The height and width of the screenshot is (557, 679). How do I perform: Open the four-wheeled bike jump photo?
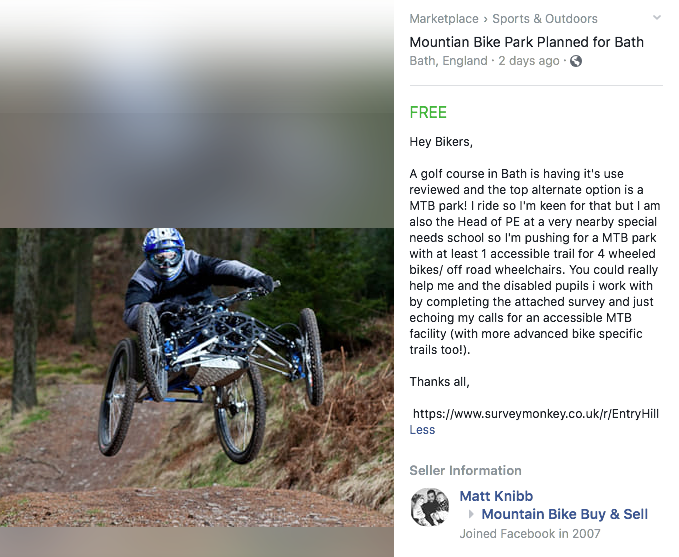click(197, 377)
